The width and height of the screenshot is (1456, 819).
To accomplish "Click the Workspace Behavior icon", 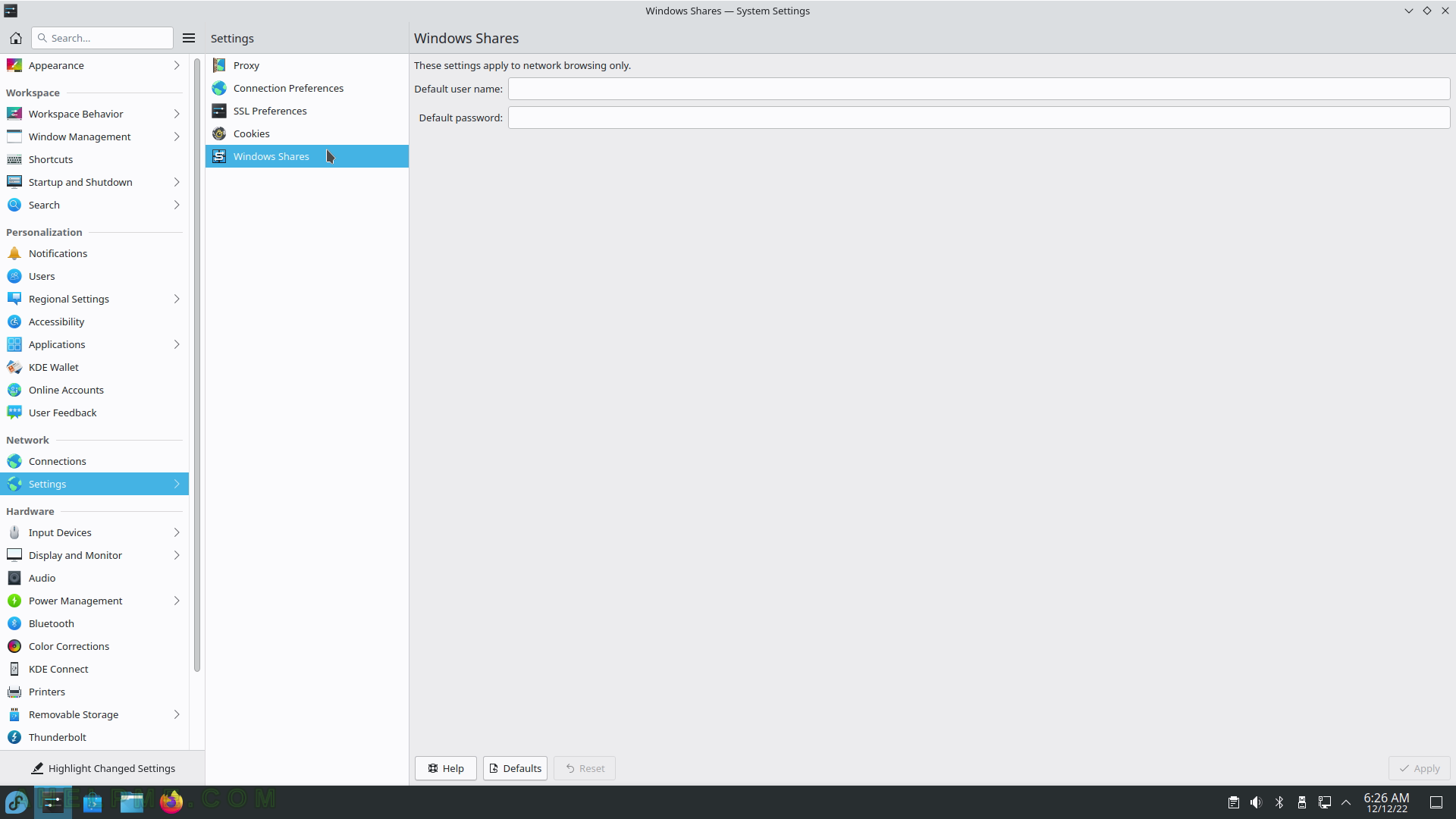I will [14, 114].
